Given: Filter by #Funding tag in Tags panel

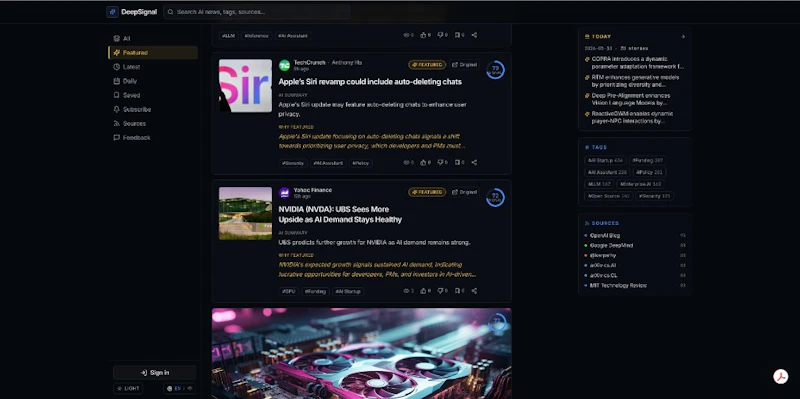Looking at the screenshot, I should pos(648,160).
